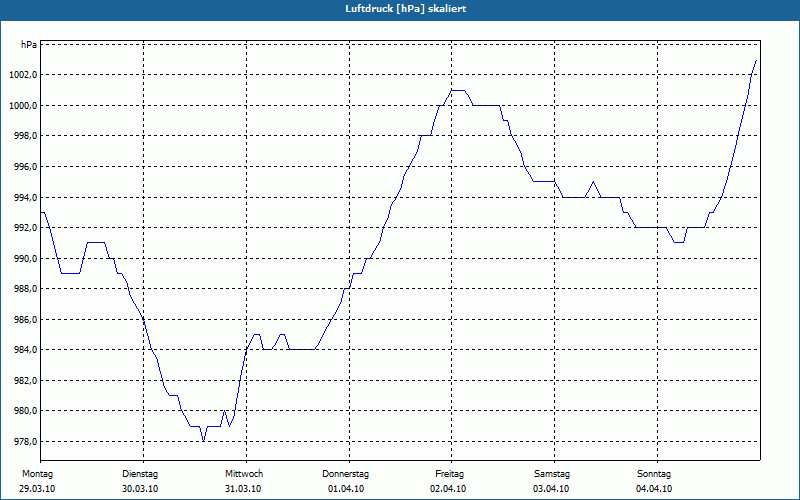Click the date 02.04.10
The width and height of the screenshot is (800, 500).
tap(448, 489)
